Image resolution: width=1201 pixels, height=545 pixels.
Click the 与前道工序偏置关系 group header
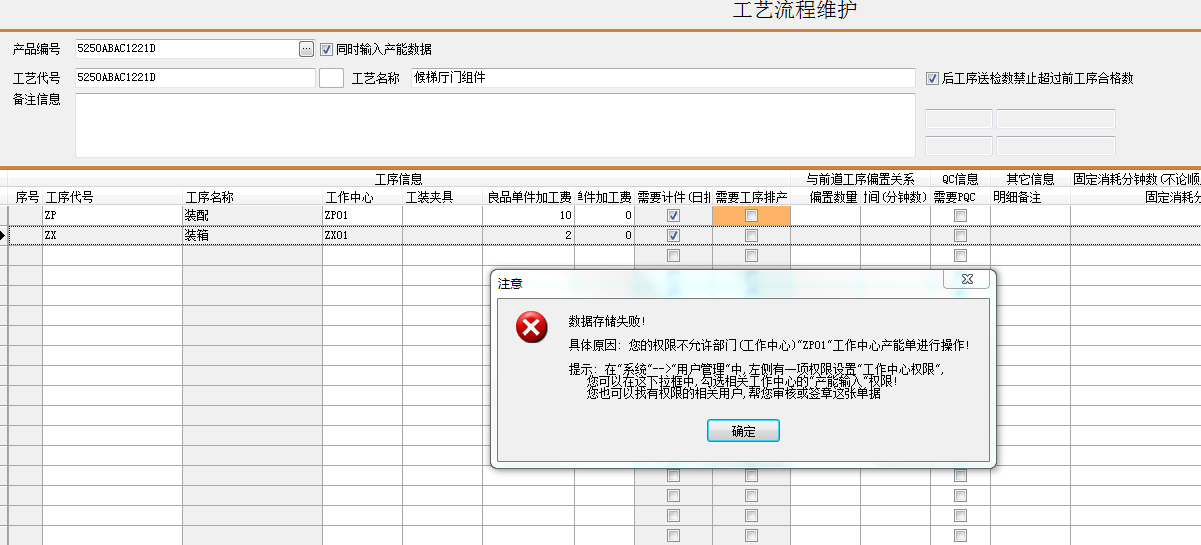tap(860, 179)
